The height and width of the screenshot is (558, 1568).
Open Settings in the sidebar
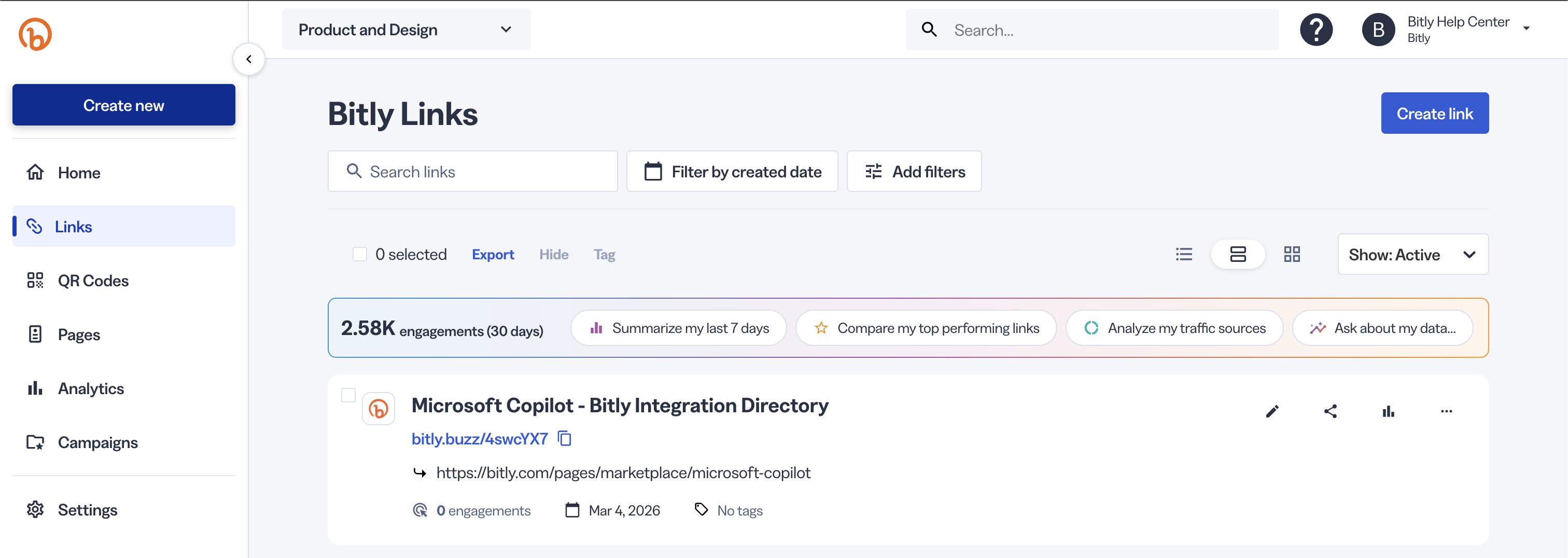[x=123, y=510]
